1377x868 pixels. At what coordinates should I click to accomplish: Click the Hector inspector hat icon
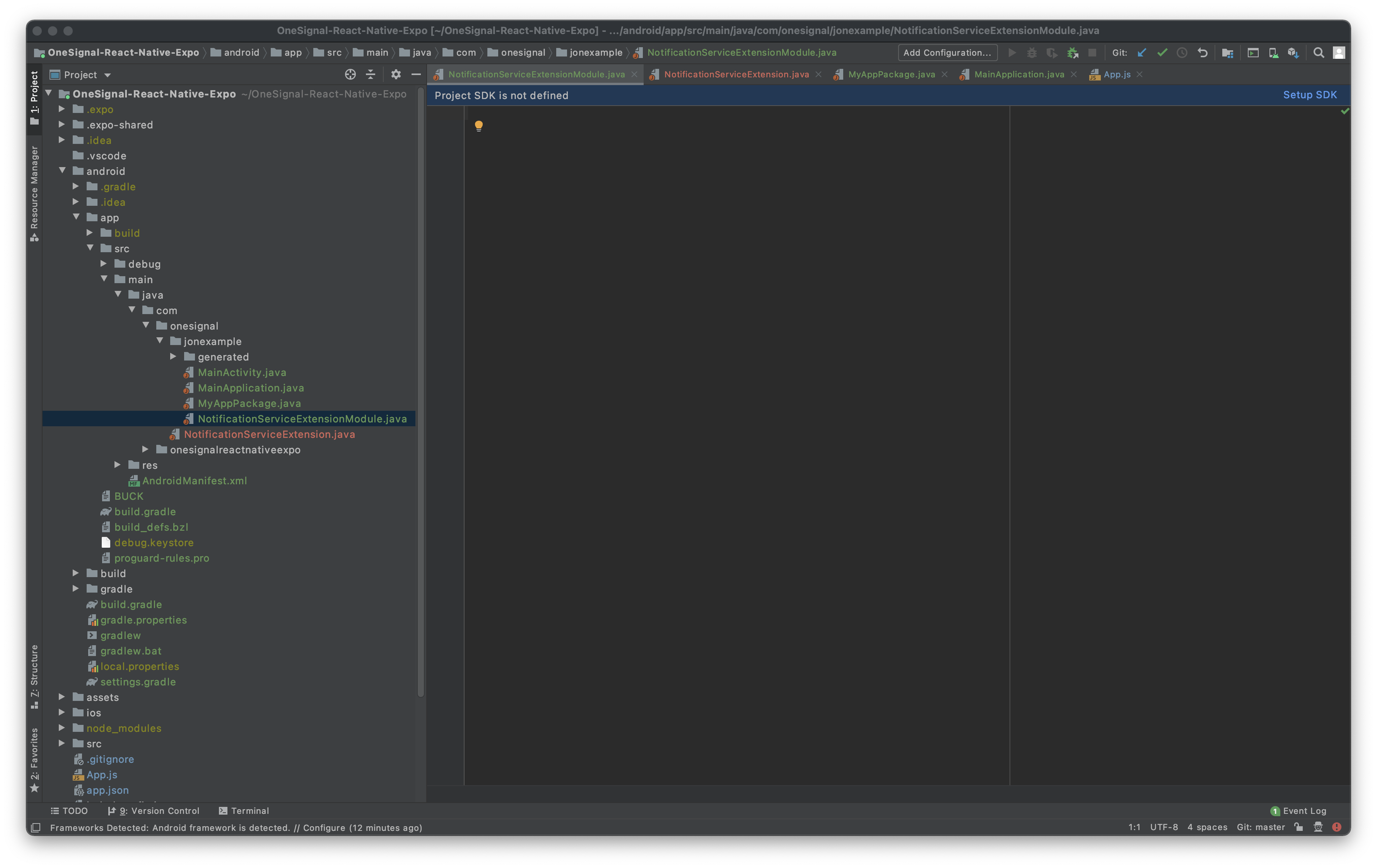coord(1318,827)
